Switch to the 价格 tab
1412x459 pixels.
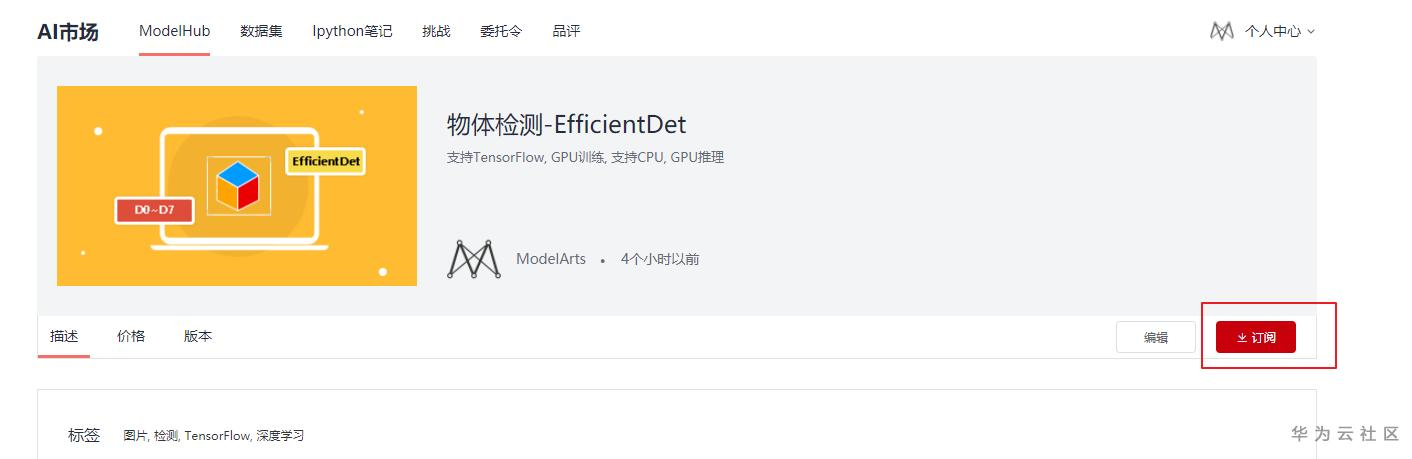[131, 336]
